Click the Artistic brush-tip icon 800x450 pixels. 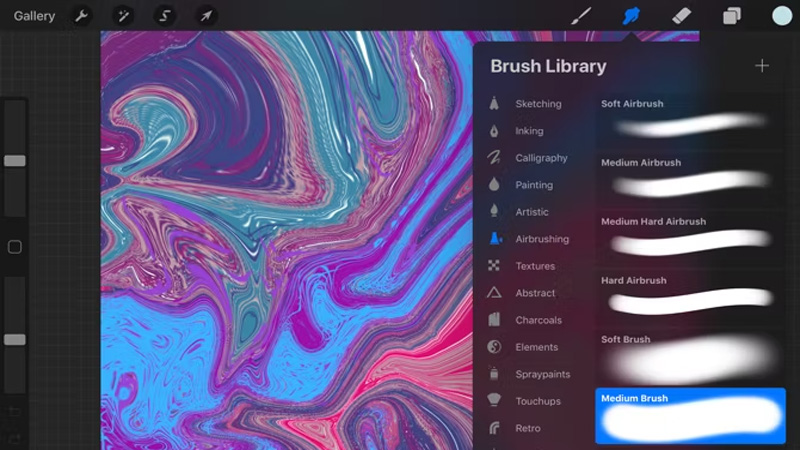click(494, 211)
